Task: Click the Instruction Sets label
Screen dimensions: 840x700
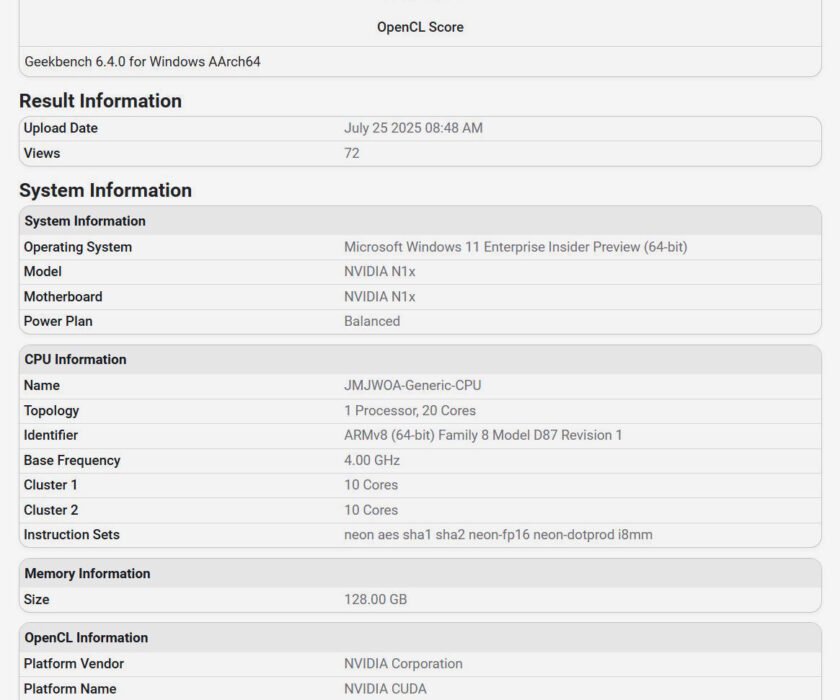Action: click(x=71, y=535)
